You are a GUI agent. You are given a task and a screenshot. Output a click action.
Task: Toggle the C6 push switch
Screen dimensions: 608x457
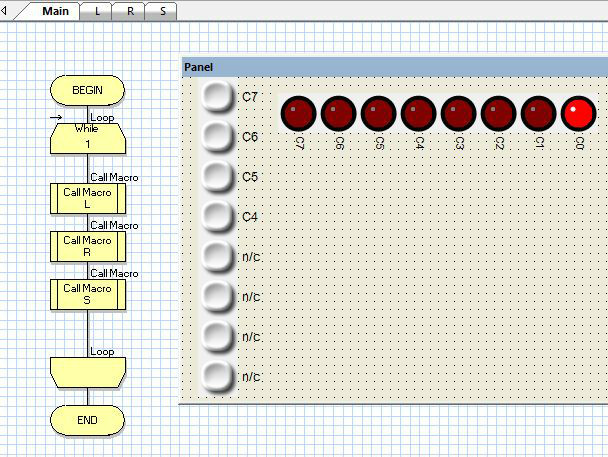tap(216, 136)
